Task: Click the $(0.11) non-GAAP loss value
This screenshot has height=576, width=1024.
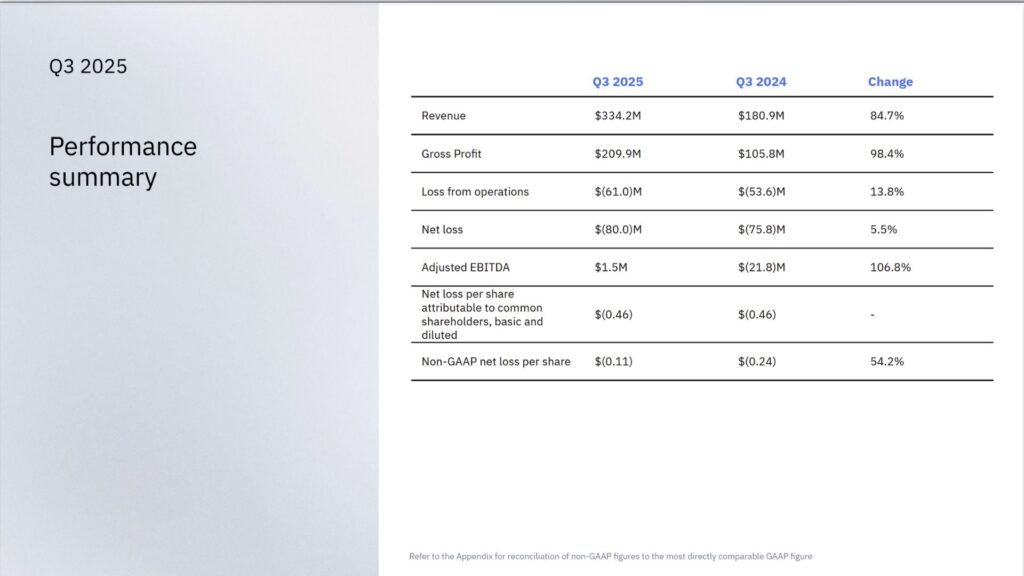Action: pyautogui.click(x=613, y=362)
